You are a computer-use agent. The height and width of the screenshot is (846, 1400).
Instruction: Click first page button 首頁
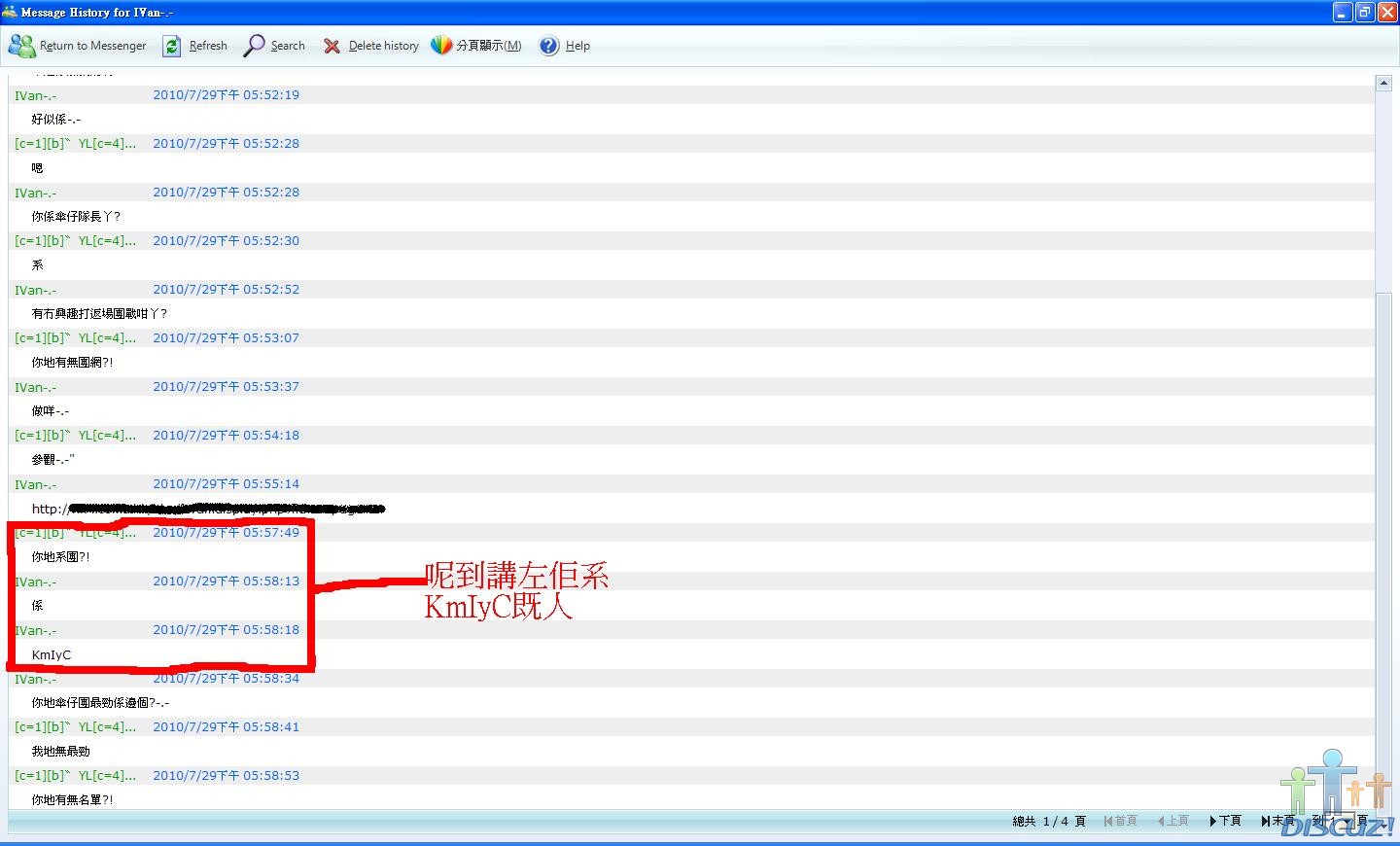point(1120,821)
